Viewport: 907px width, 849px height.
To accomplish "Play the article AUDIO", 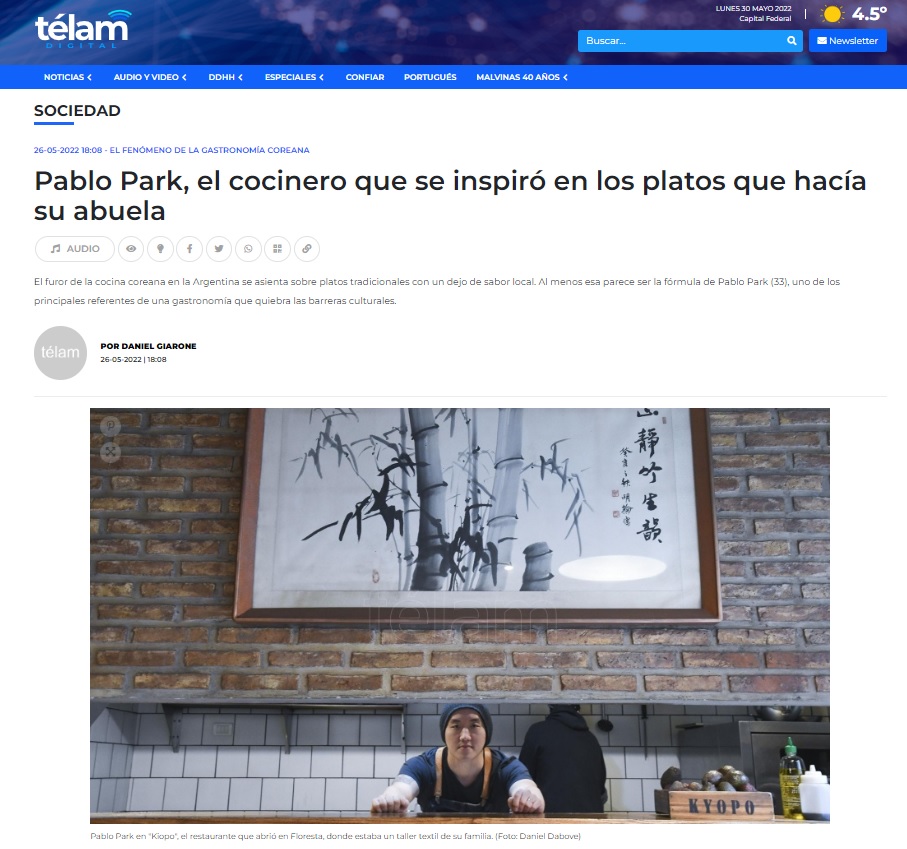I will click(75, 249).
